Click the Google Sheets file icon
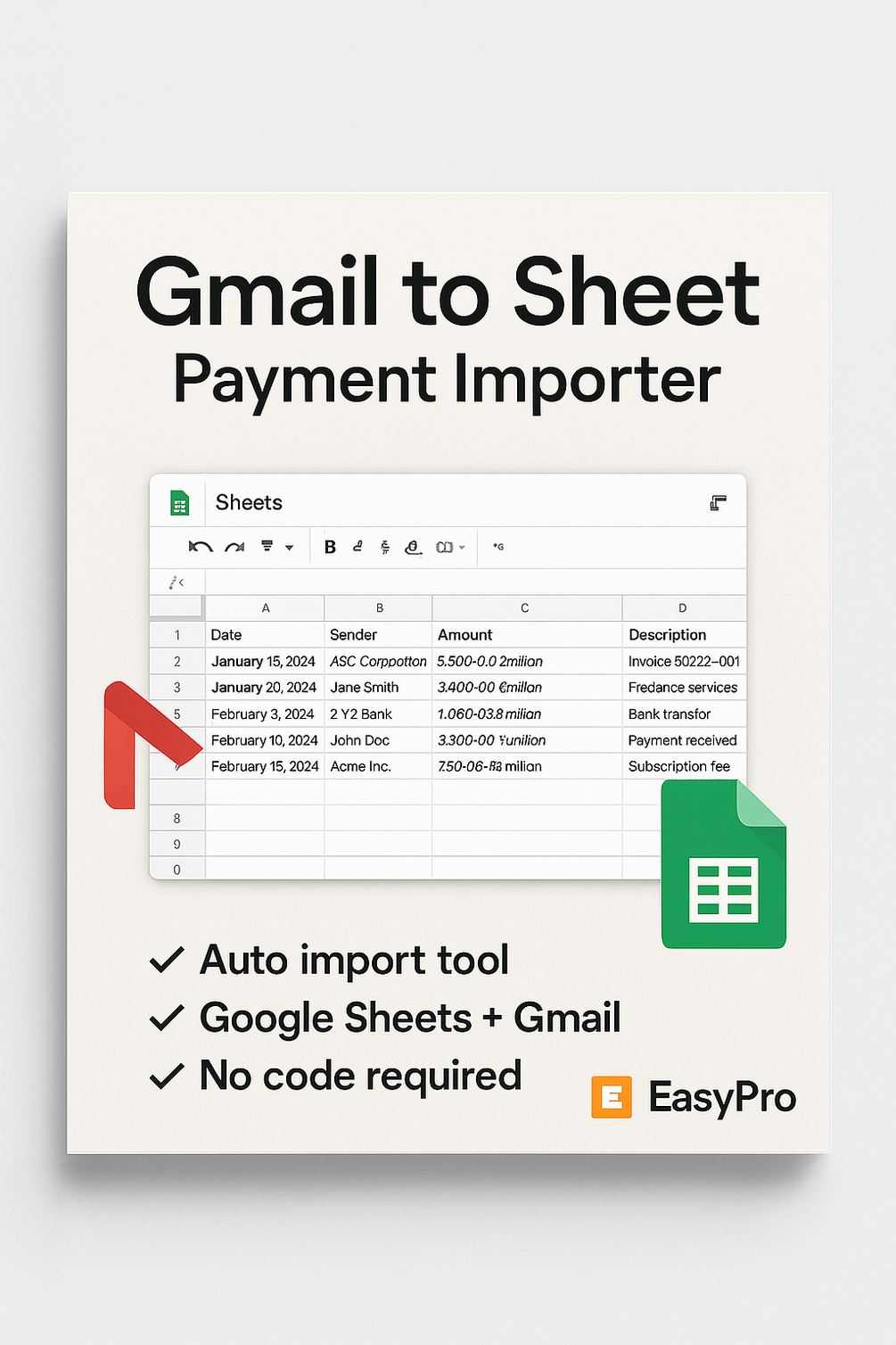Screen dimensions: 896x1345 723,863
